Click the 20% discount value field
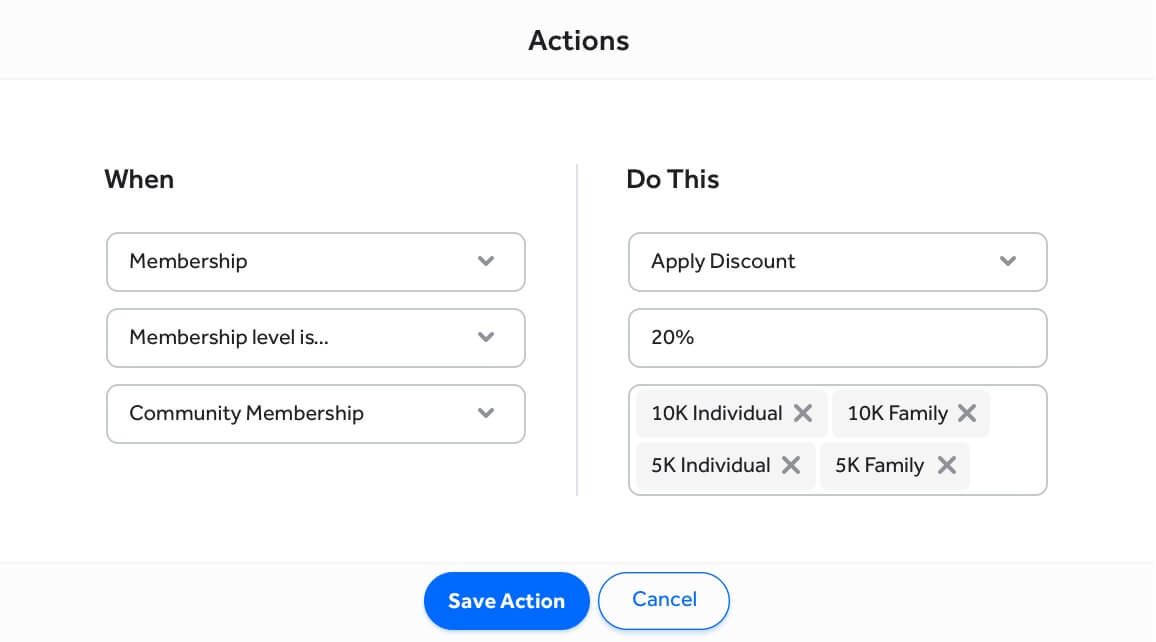The width and height of the screenshot is (1156, 642). [837, 337]
